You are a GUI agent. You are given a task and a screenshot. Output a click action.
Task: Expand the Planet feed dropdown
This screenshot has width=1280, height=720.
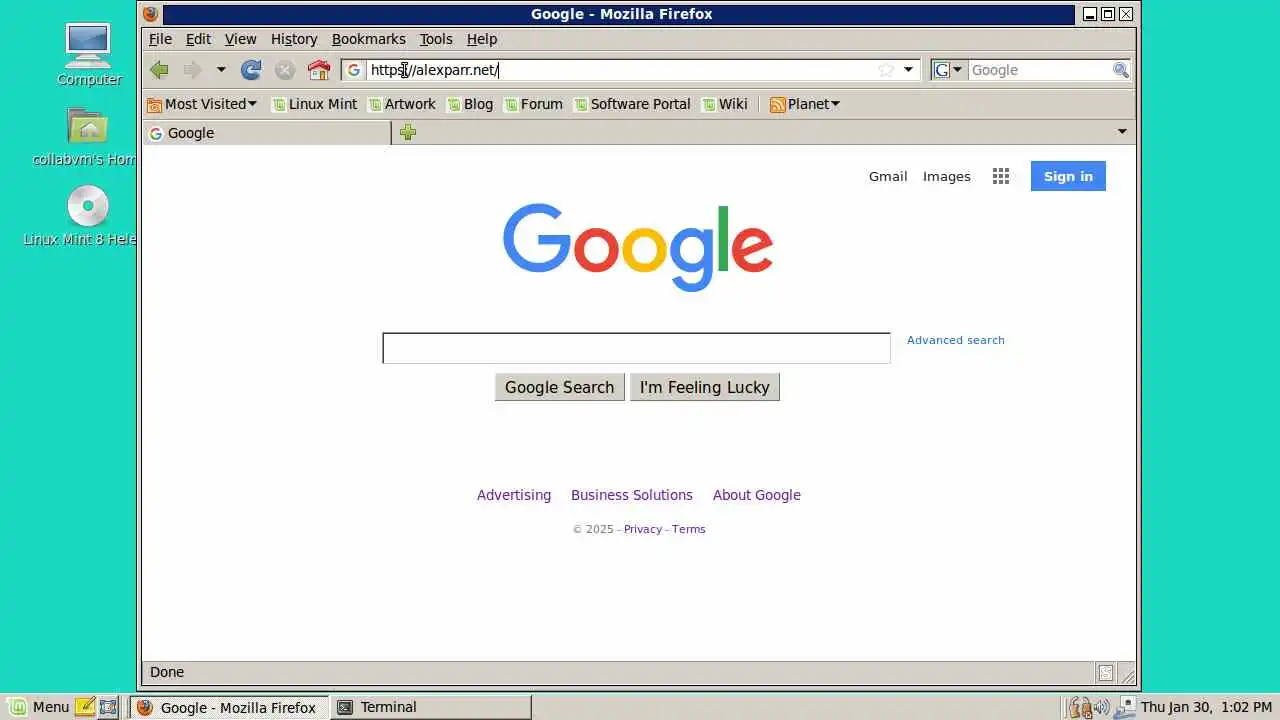[x=805, y=104]
